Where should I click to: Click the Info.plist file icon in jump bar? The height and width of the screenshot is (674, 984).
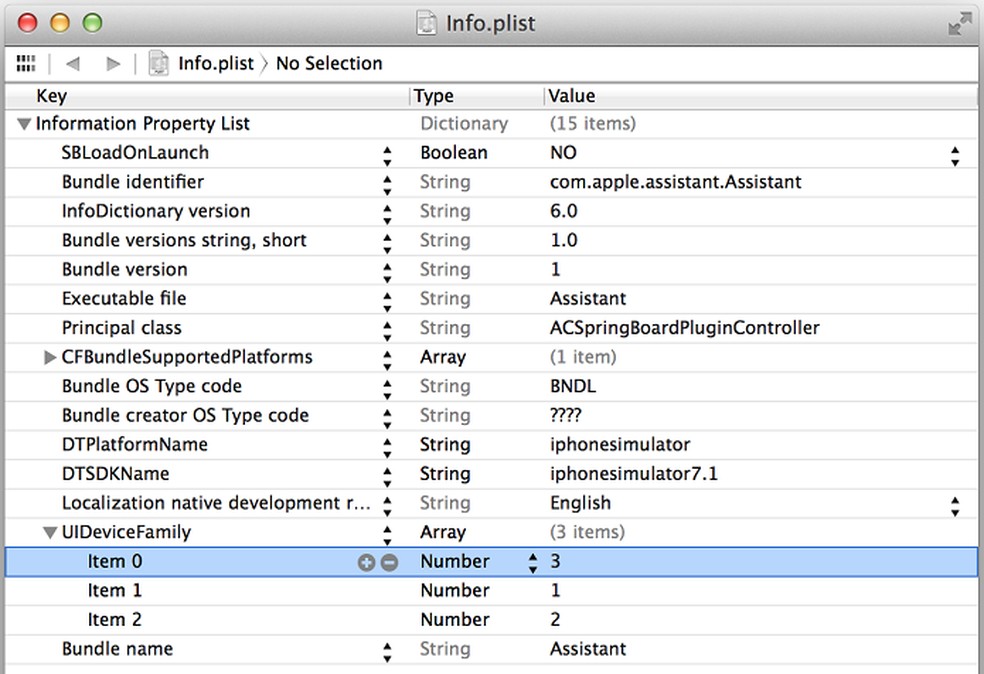coord(159,63)
